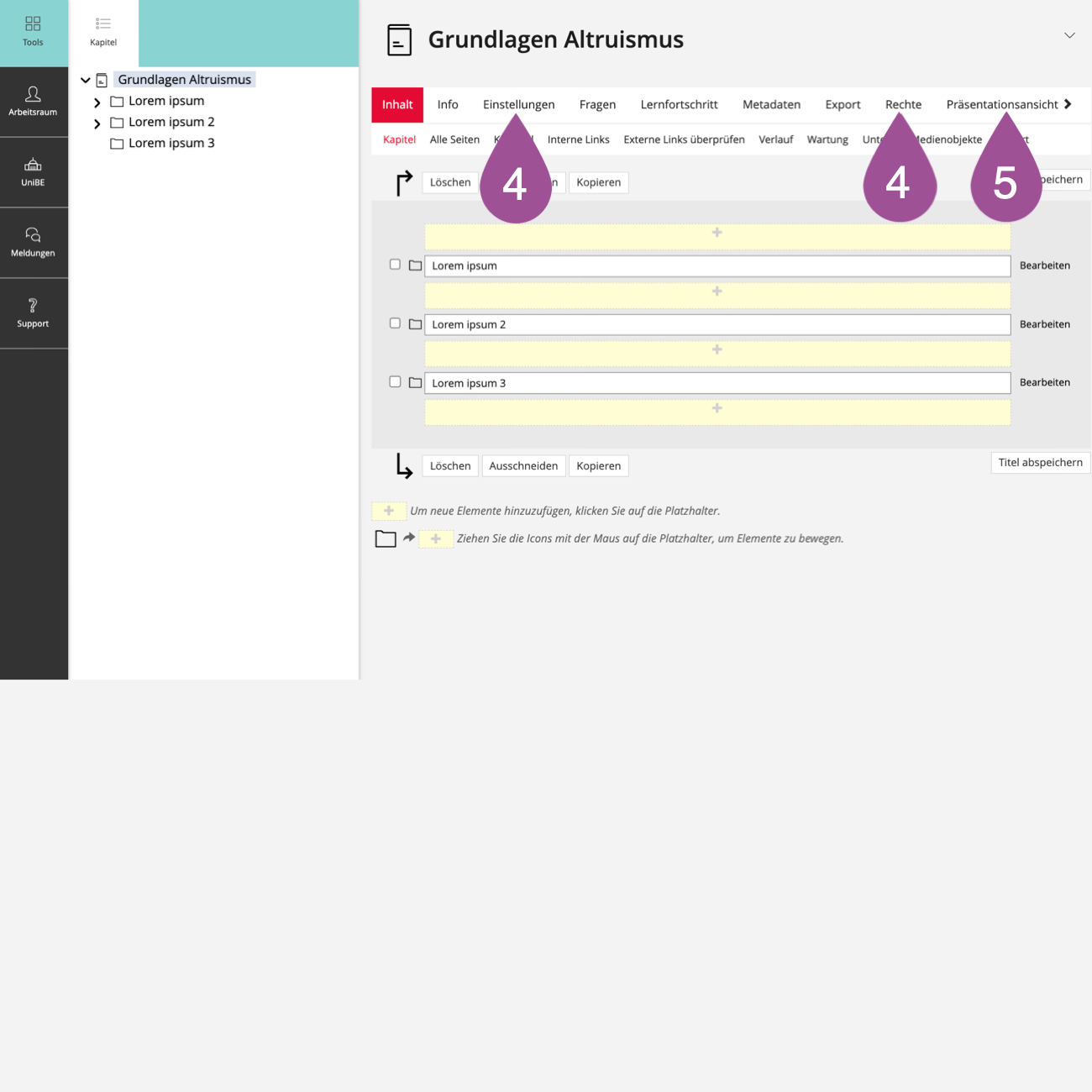
Task: Check the Lorem ipsum checkbox
Action: click(395, 265)
